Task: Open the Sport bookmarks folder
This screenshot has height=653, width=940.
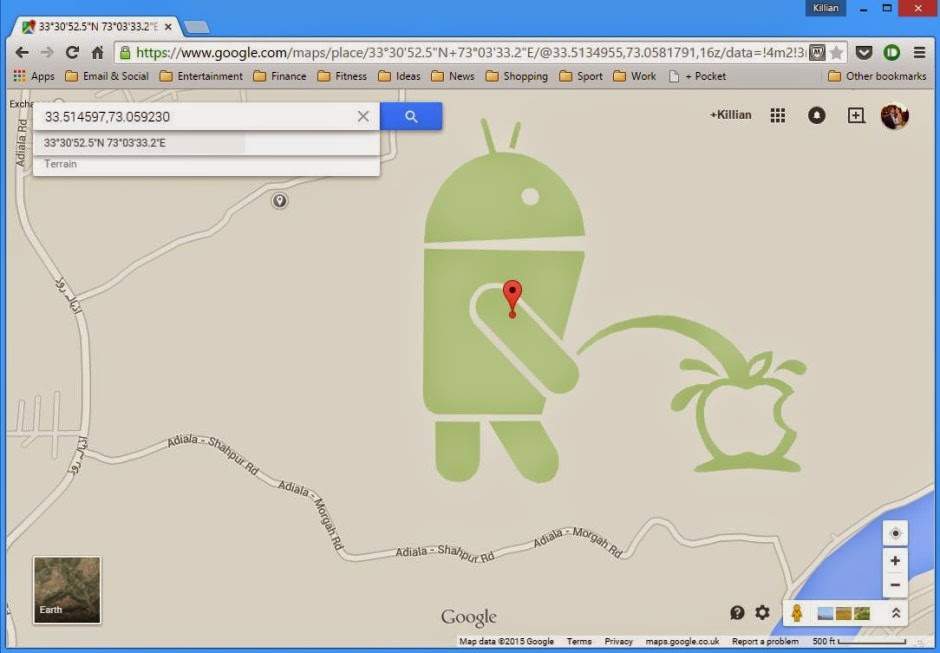Action: click(x=581, y=76)
